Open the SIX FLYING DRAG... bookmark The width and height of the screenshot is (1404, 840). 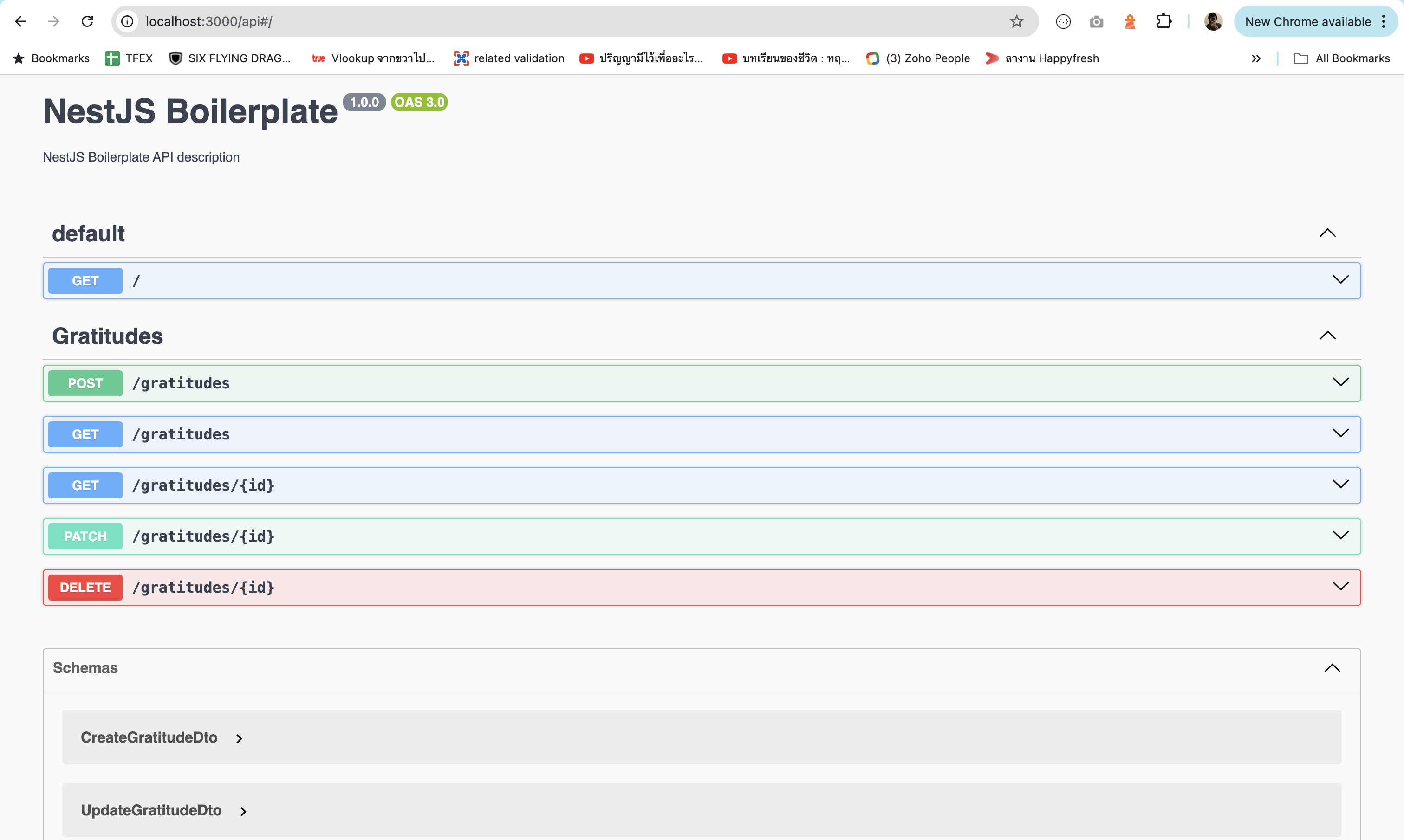click(230, 58)
